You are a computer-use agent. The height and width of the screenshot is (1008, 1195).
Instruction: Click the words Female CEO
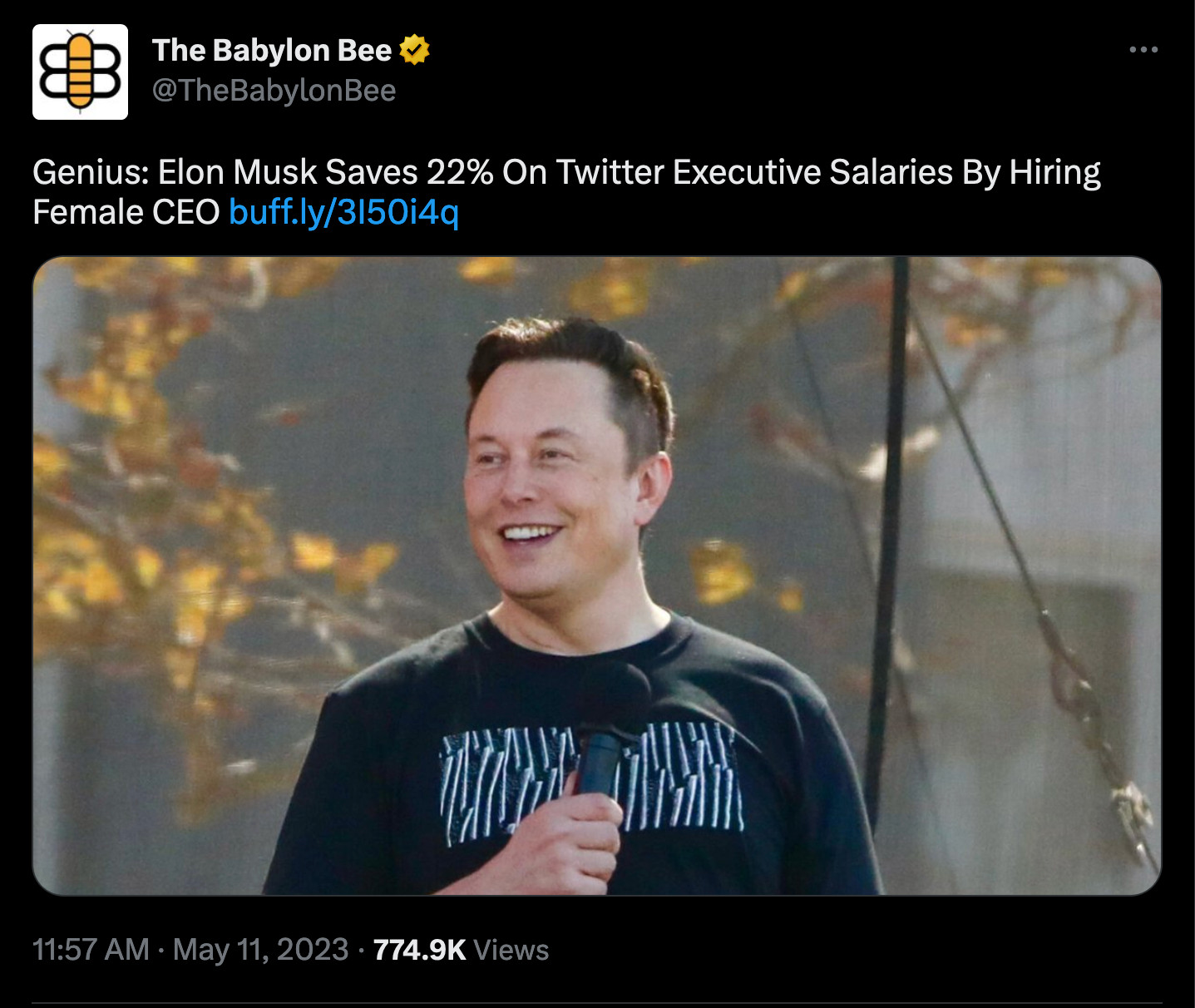[x=126, y=212]
